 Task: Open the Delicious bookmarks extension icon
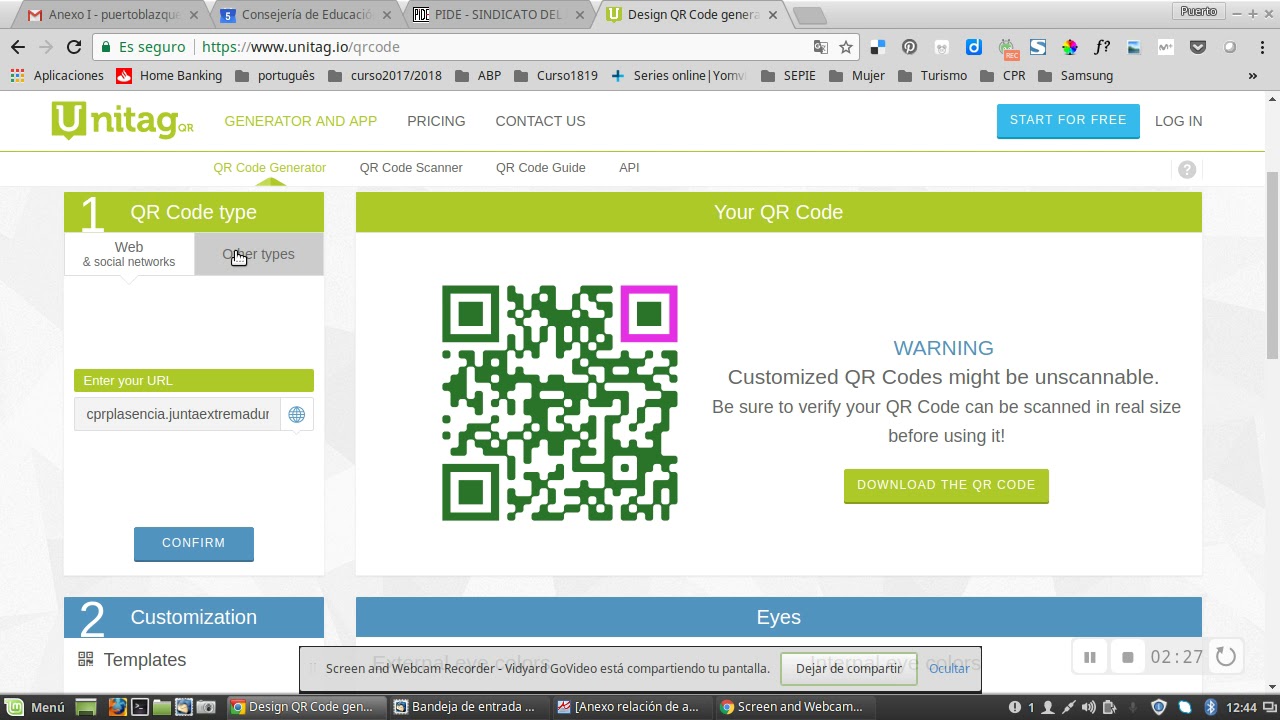tap(877, 47)
